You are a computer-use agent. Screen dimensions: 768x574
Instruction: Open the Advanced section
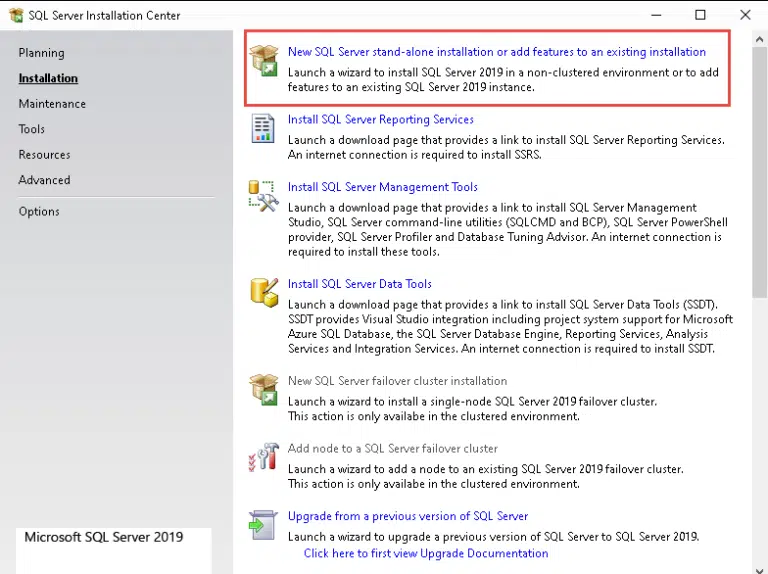click(x=44, y=180)
